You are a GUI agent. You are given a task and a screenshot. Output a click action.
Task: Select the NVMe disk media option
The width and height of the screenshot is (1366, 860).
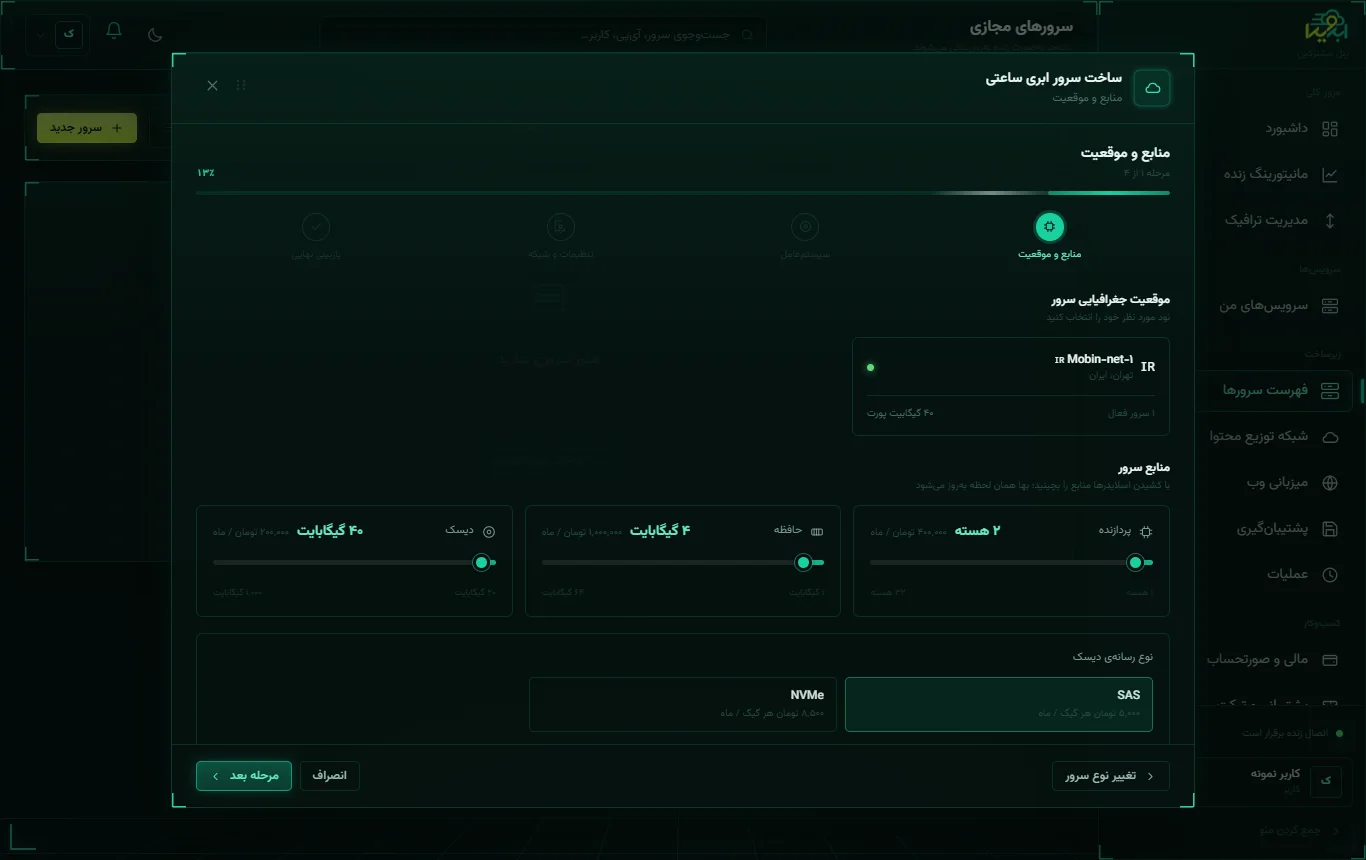coord(683,704)
